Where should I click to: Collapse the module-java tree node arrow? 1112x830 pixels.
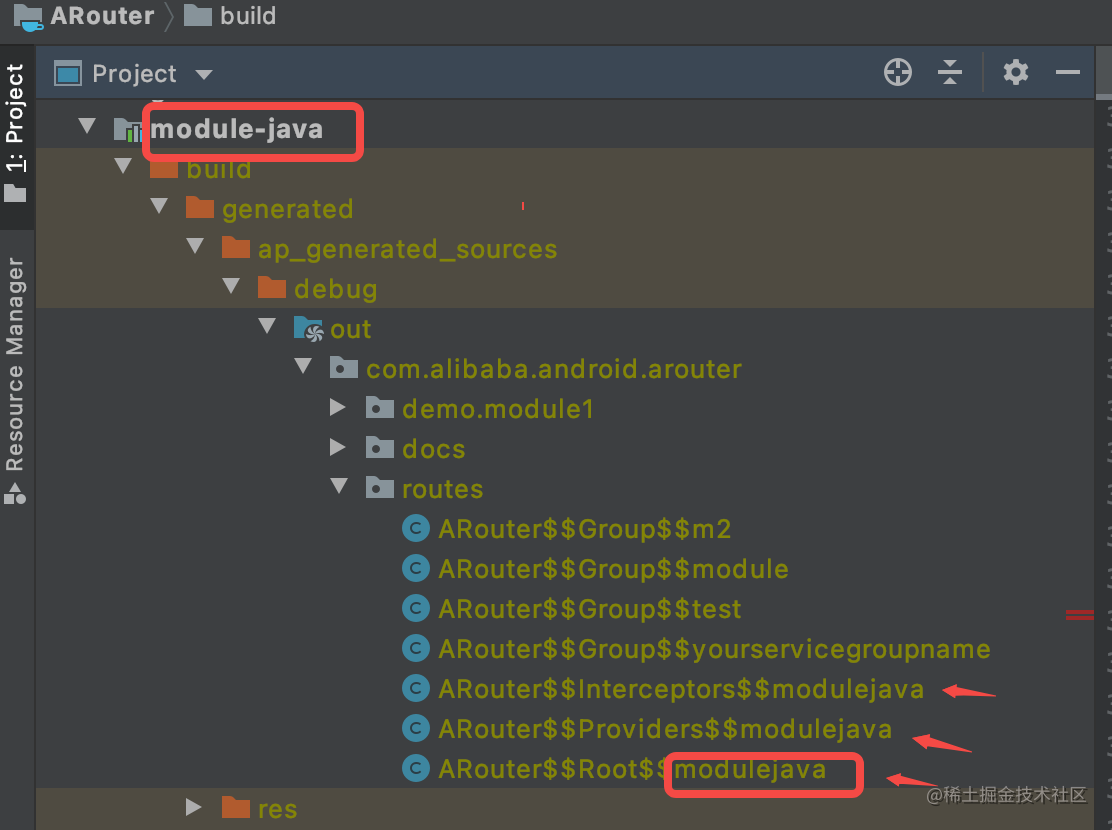[87, 126]
